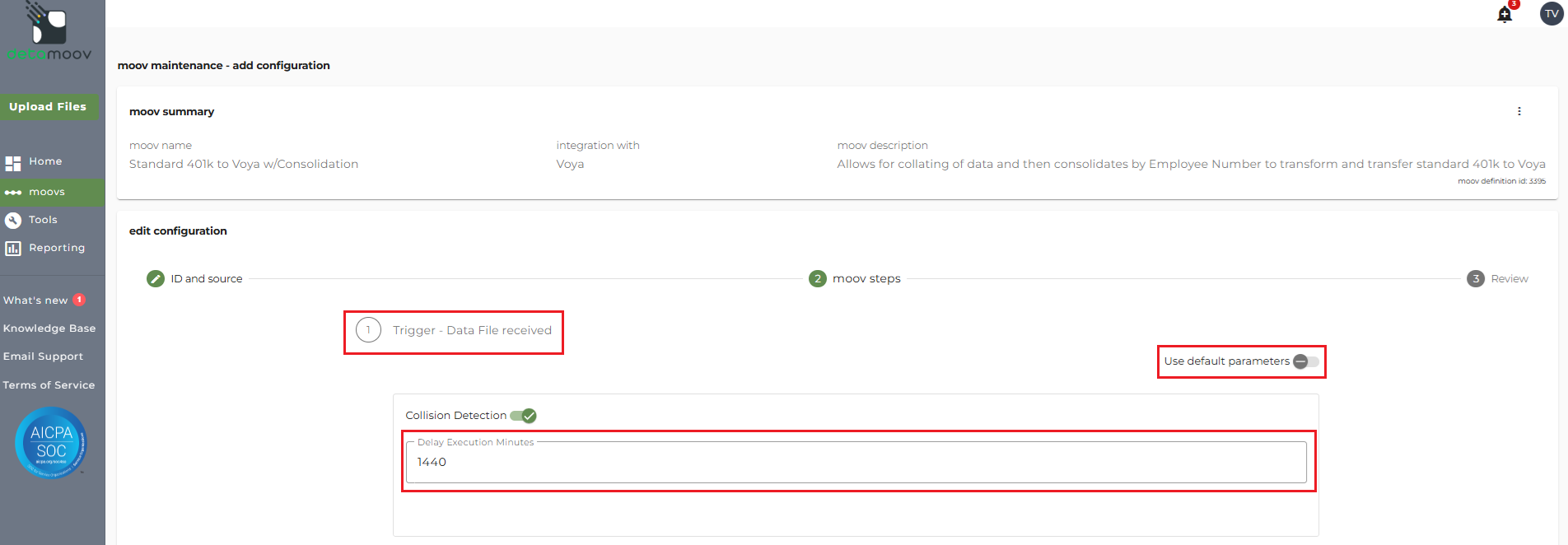Open the moov summary three-dot menu
This screenshot has width=1568, height=545.
[x=1519, y=111]
